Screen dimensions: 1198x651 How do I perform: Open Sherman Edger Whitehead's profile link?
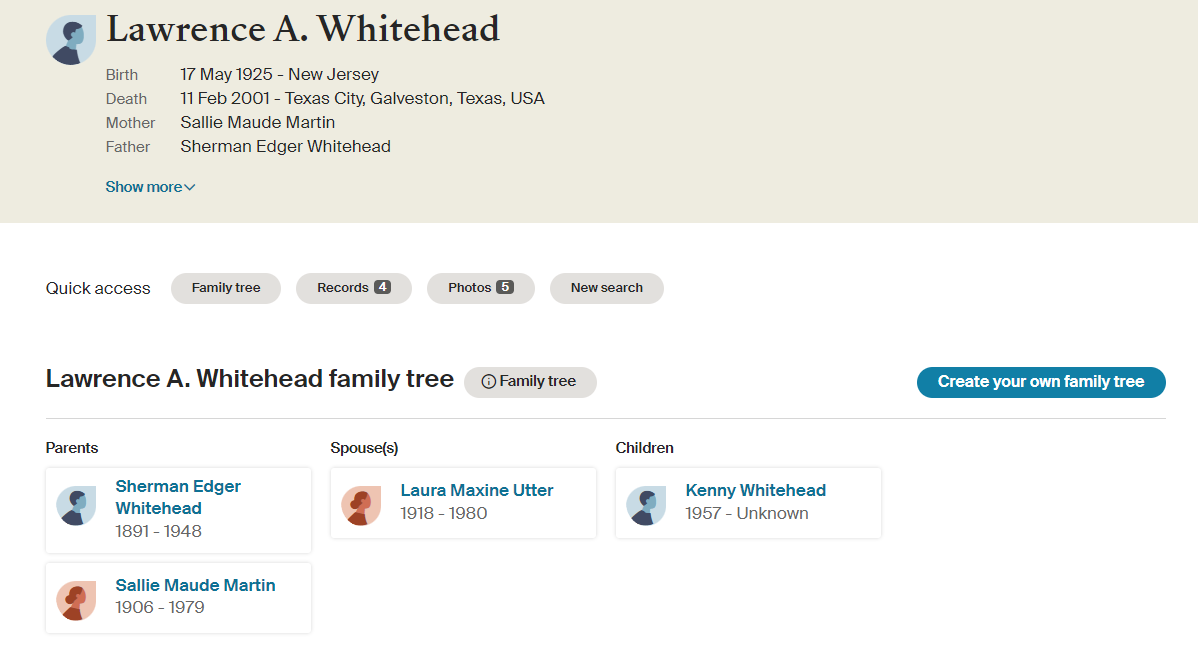pyautogui.click(x=178, y=497)
